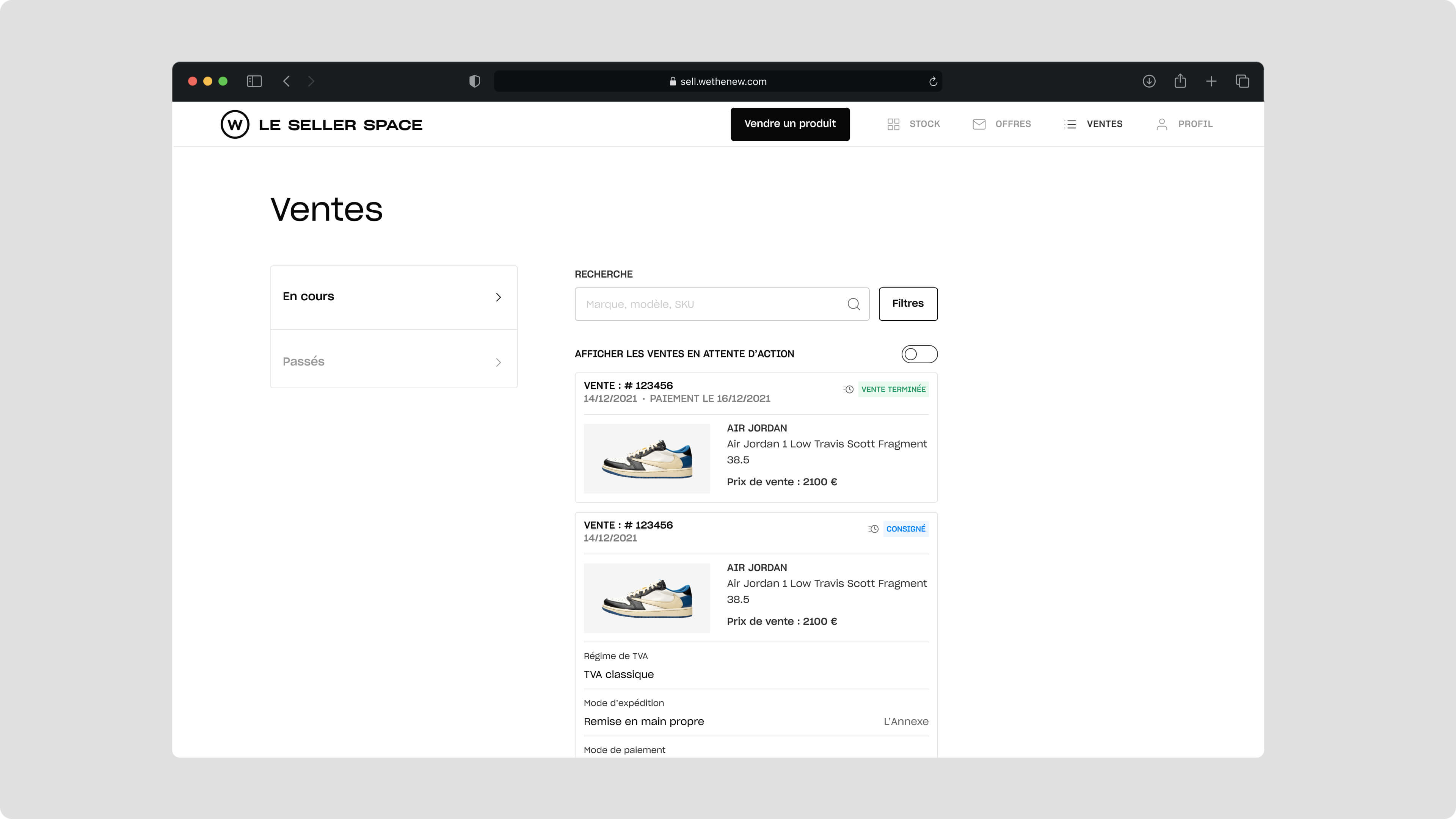Image resolution: width=1456 pixels, height=819 pixels.
Task: Show the tab overview icon
Action: [1243, 82]
